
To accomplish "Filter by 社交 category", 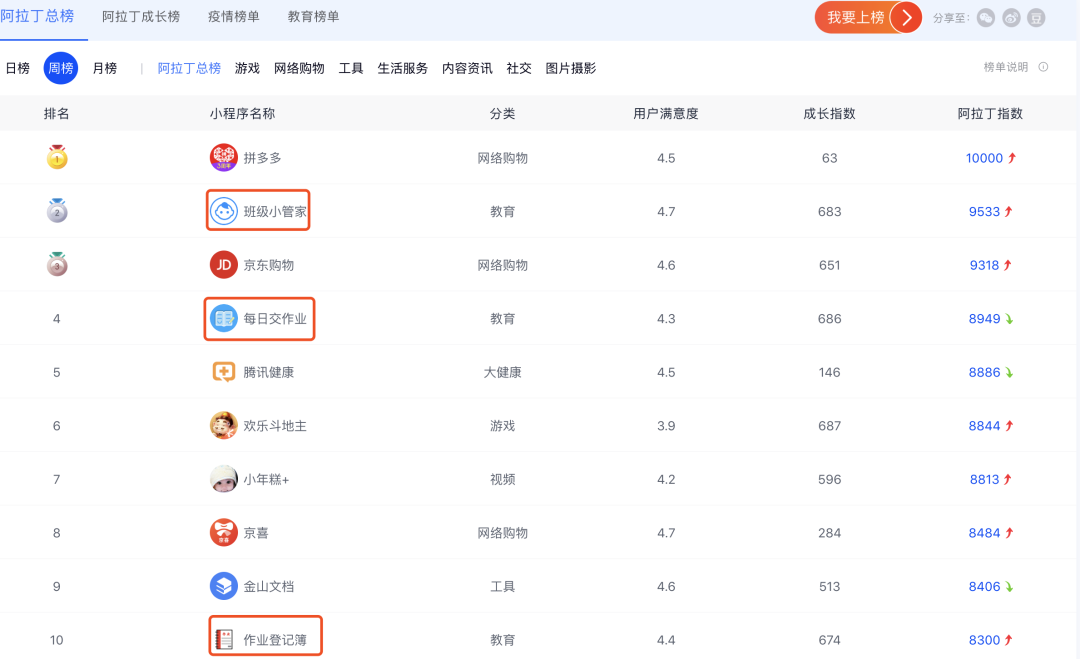I will click(x=519, y=68).
